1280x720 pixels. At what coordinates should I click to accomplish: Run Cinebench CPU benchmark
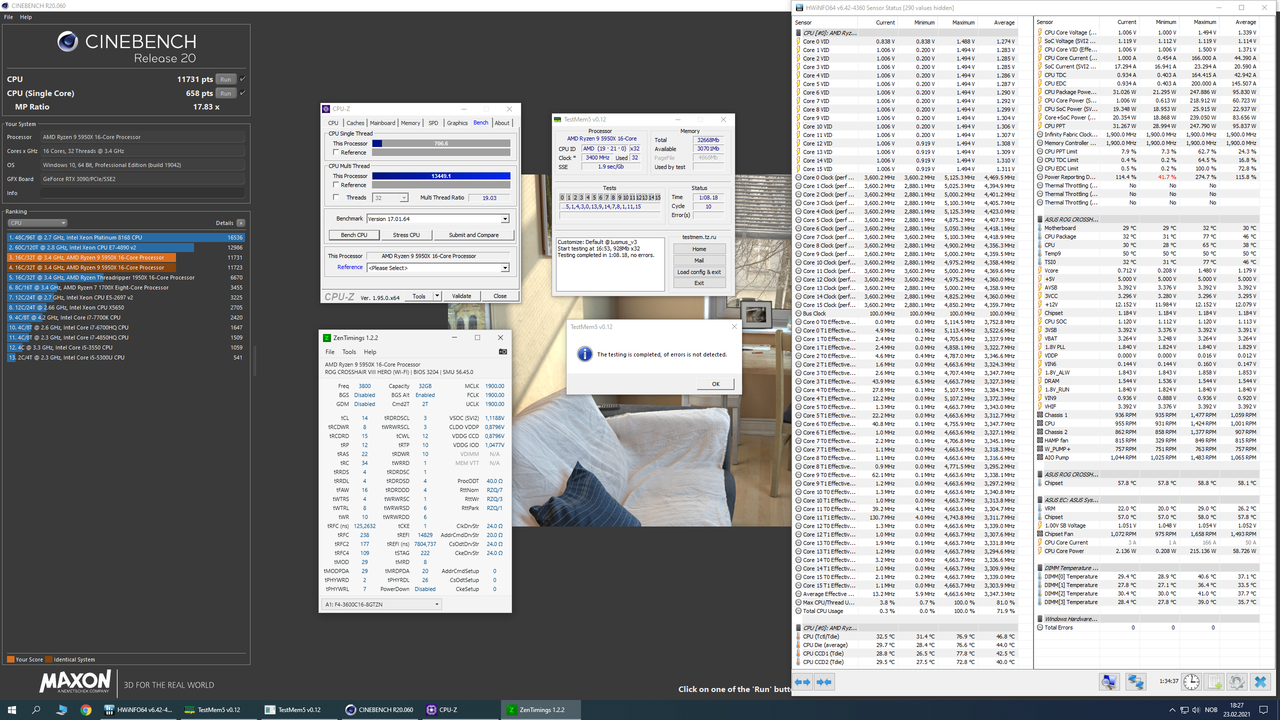click(226, 79)
